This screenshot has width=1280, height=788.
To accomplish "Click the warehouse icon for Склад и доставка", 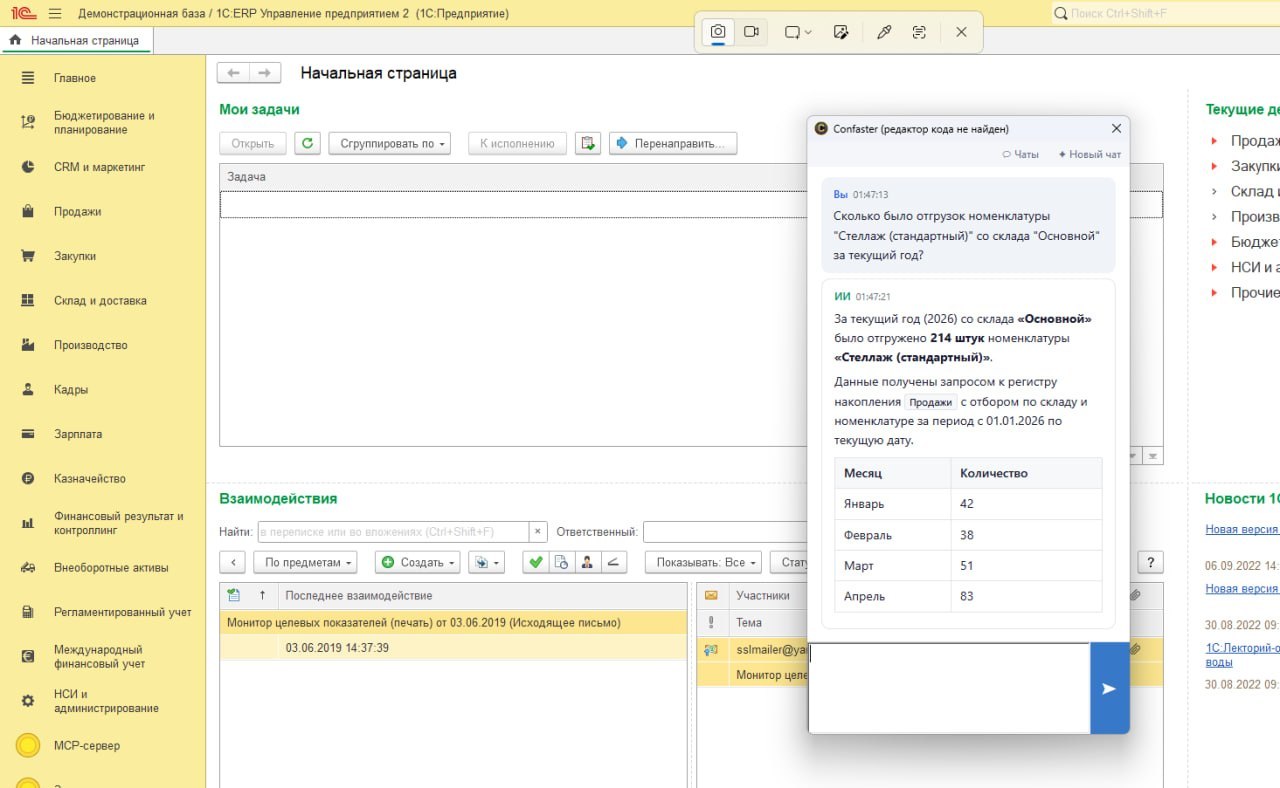I will click(x=29, y=301).
